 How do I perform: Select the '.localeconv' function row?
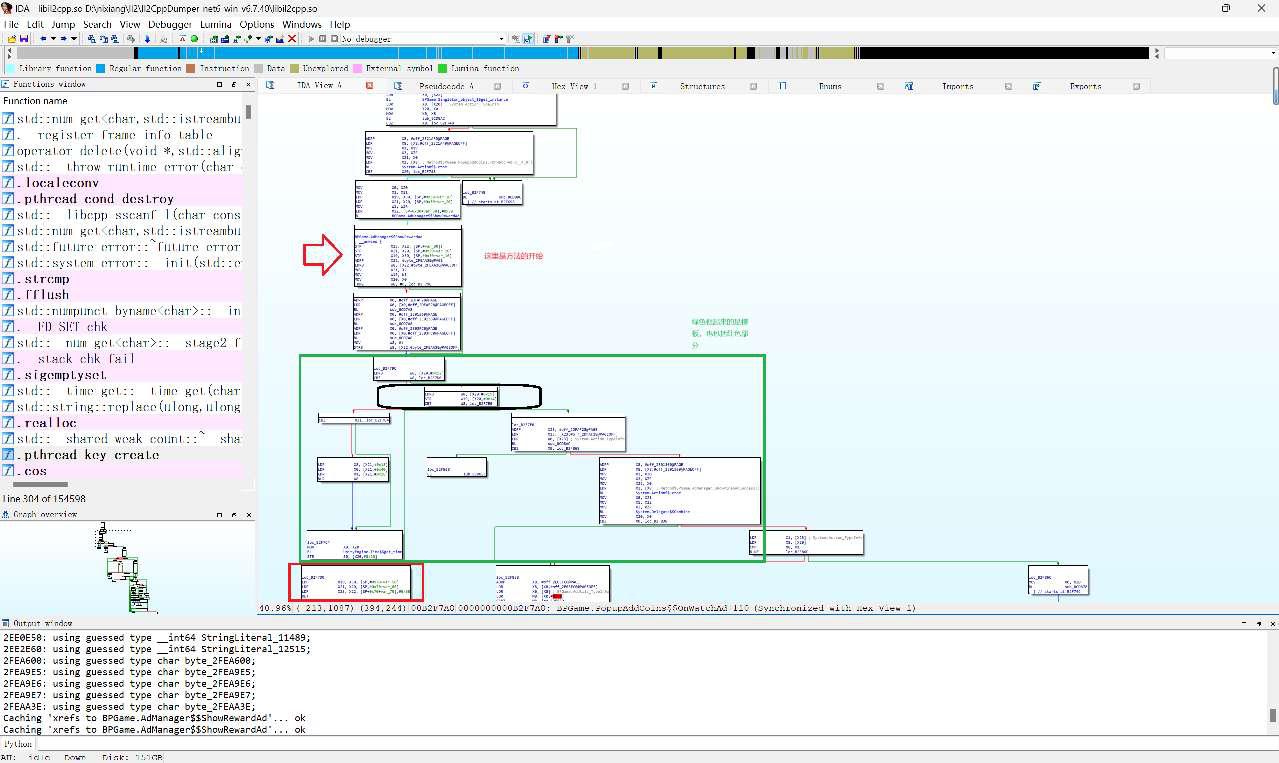(x=121, y=183)
